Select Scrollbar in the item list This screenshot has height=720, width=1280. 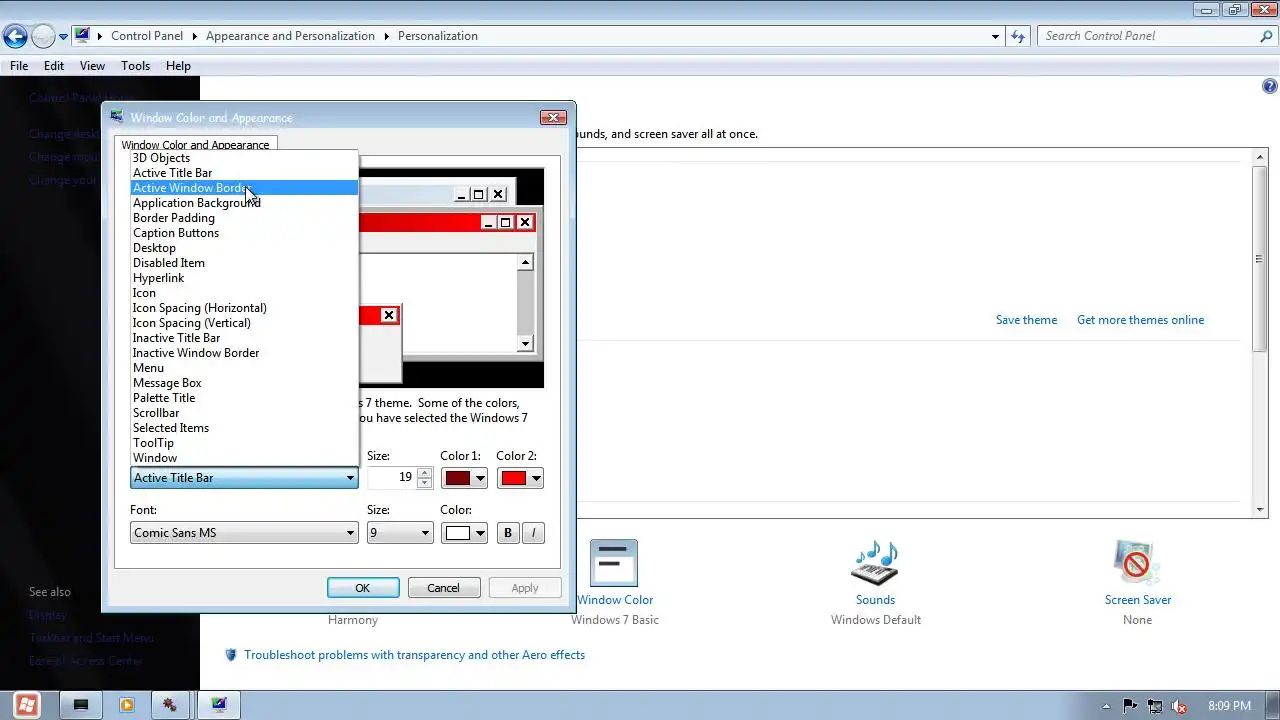[243, 413]
